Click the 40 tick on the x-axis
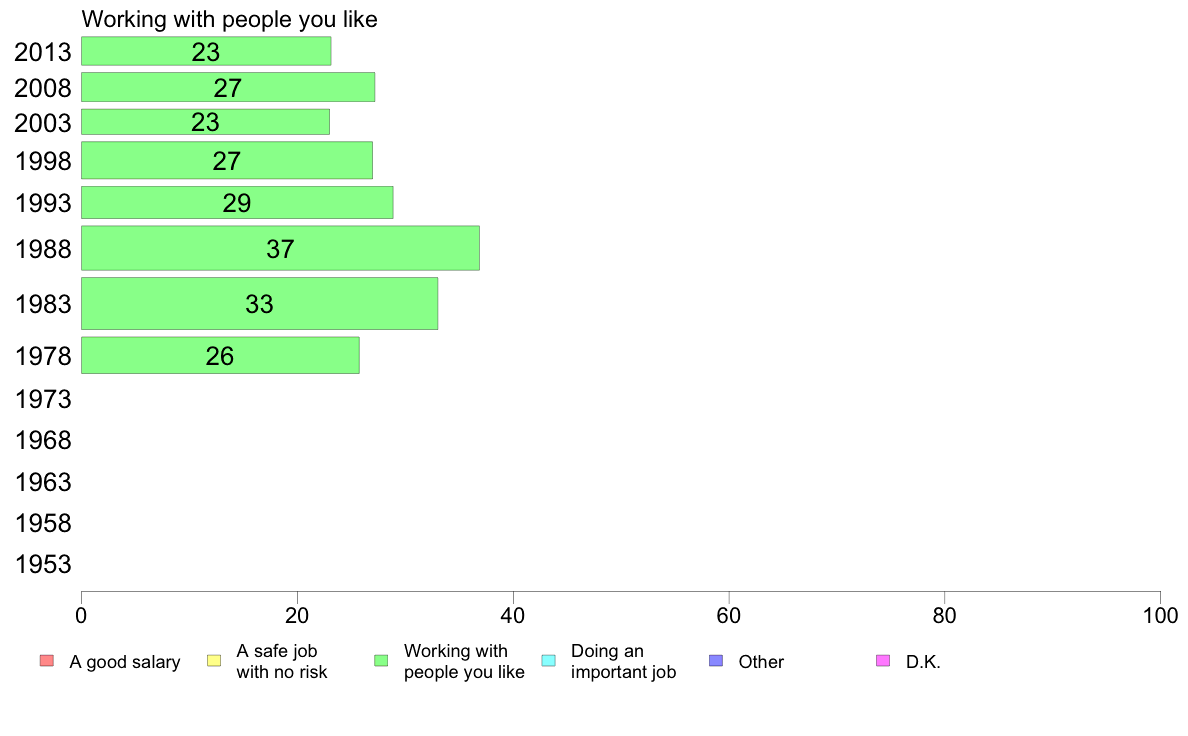1188x736 pixels. [x=513, y=615]
